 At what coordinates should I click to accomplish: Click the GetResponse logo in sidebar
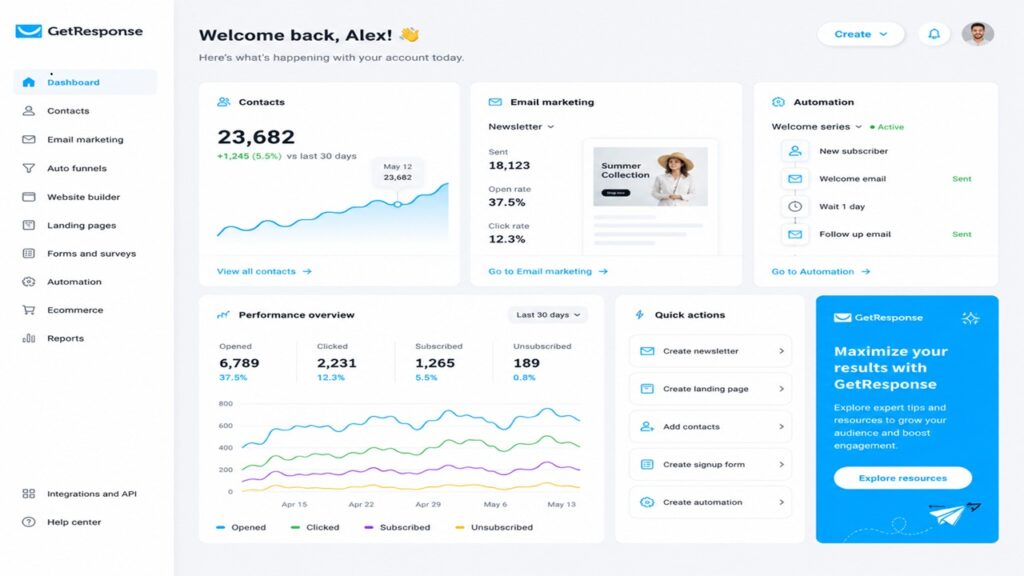point(79,31)
